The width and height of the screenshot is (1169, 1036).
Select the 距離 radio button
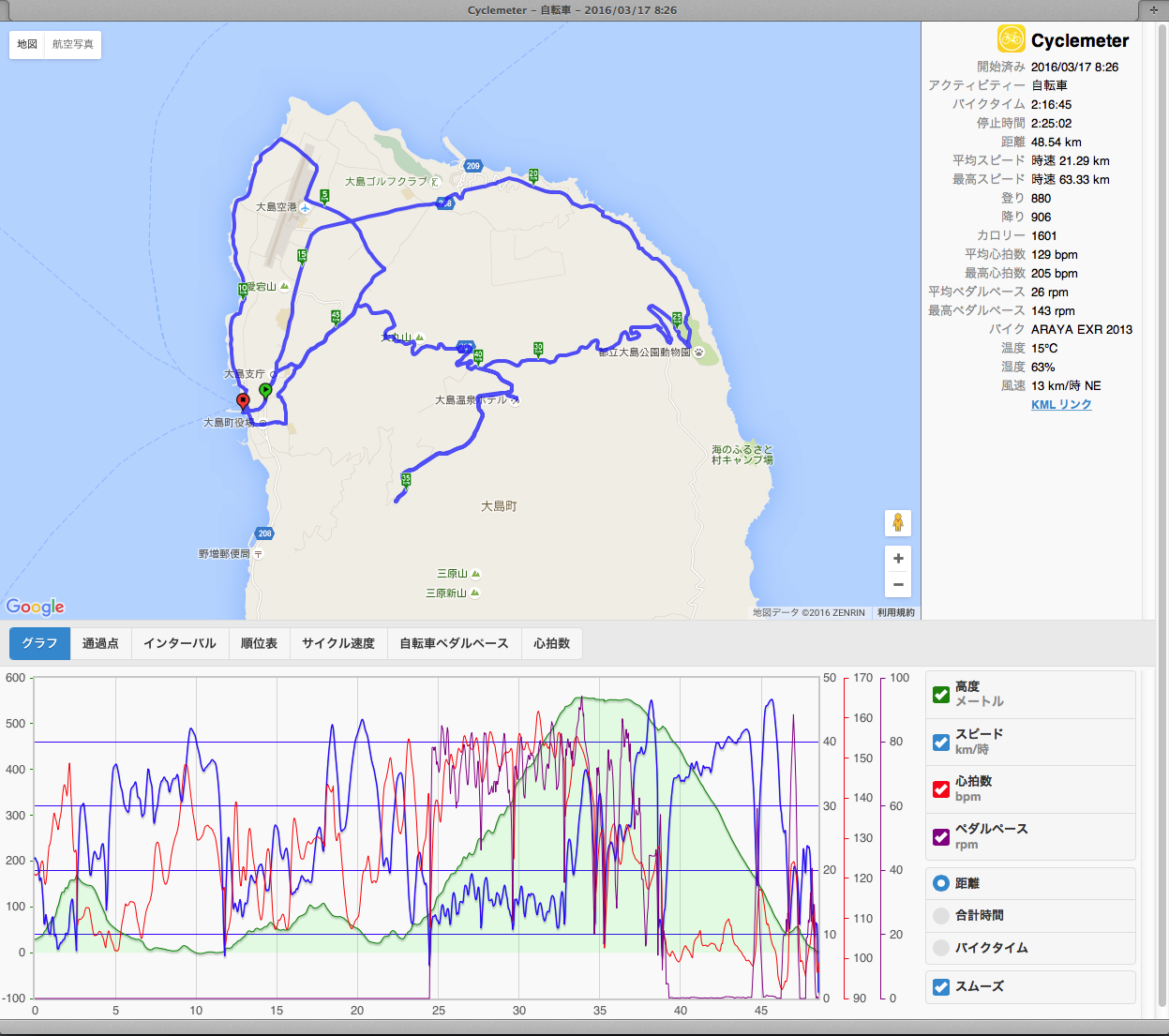(x=941, y=883)
